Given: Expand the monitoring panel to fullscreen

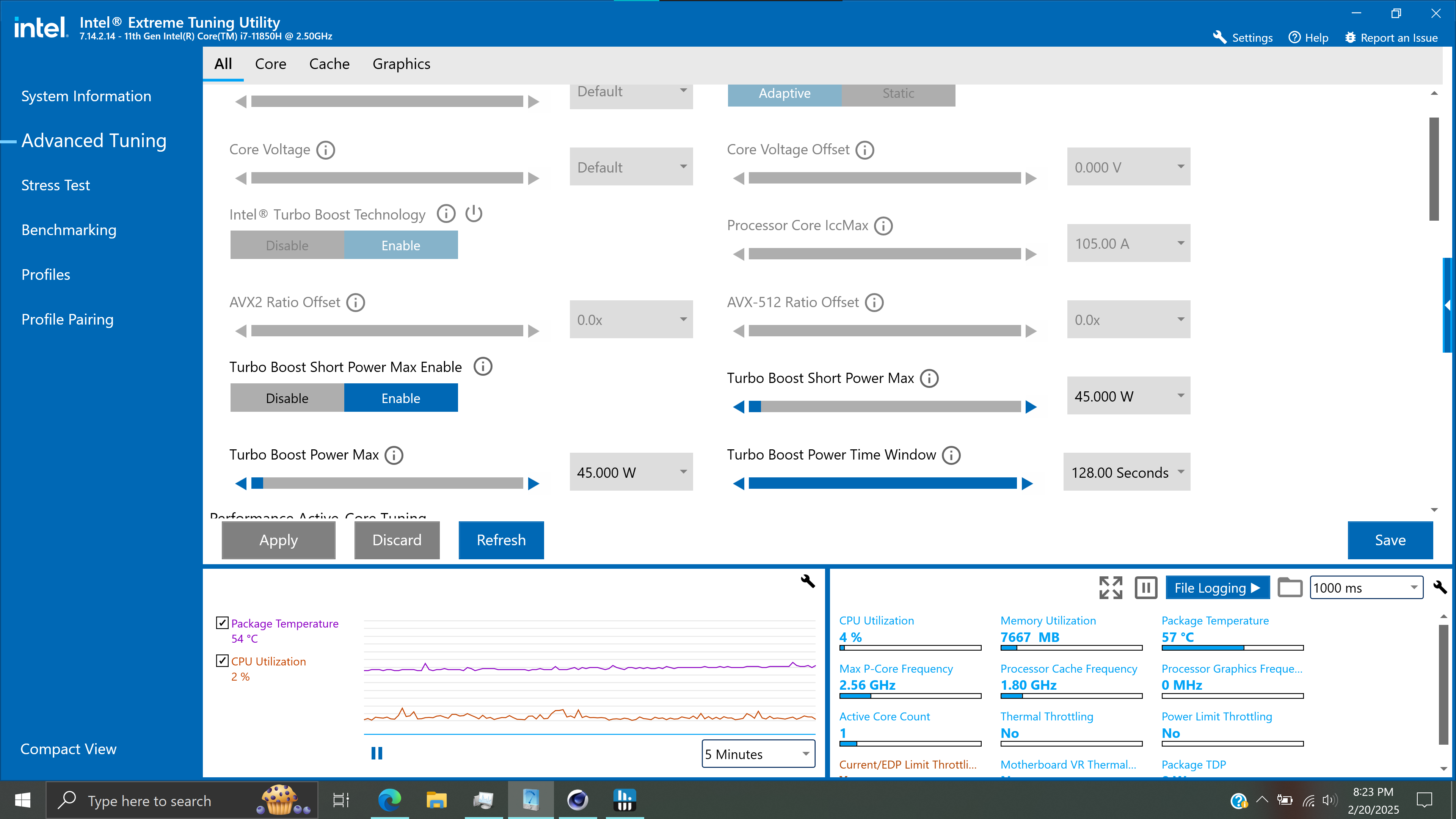Looking at the screenshot, I should 1111,587.
